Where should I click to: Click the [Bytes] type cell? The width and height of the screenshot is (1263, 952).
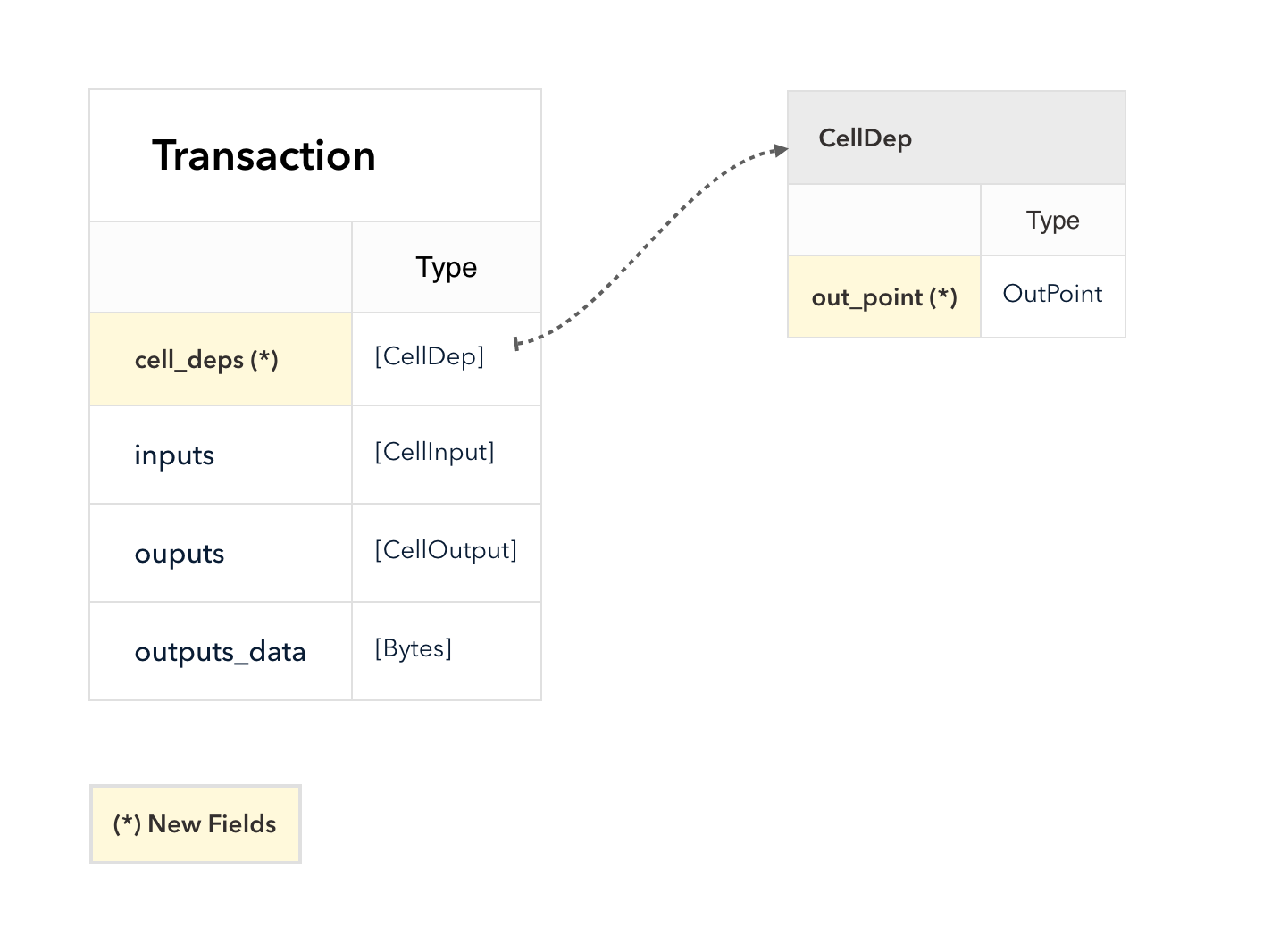click(x=447, y=651)
